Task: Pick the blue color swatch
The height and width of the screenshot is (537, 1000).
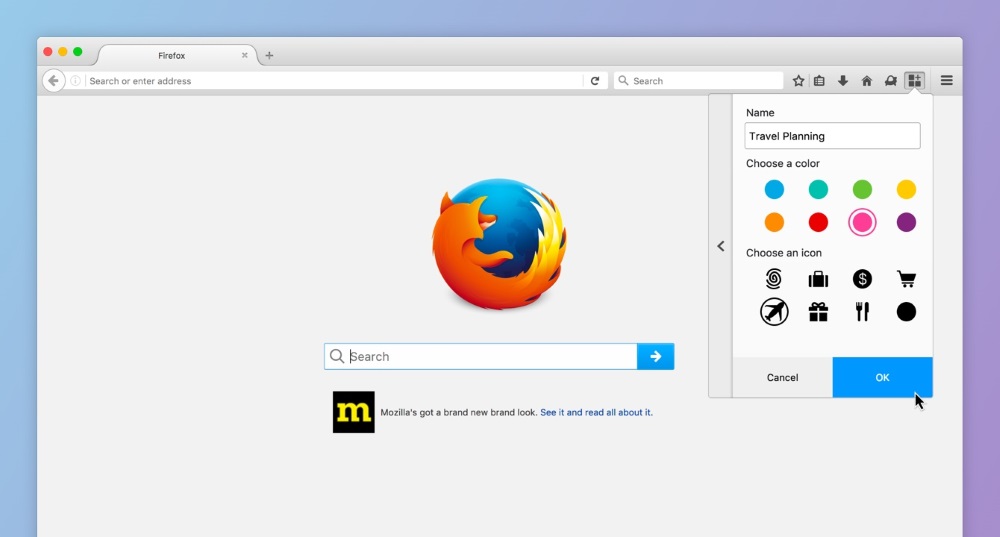Action: click(774, 189)
